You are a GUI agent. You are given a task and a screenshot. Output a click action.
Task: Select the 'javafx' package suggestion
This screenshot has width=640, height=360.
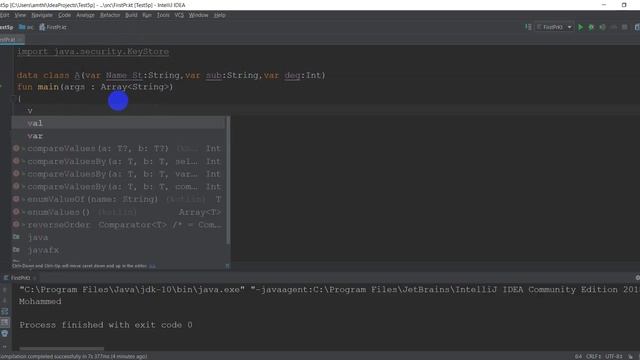pos(118,250)
